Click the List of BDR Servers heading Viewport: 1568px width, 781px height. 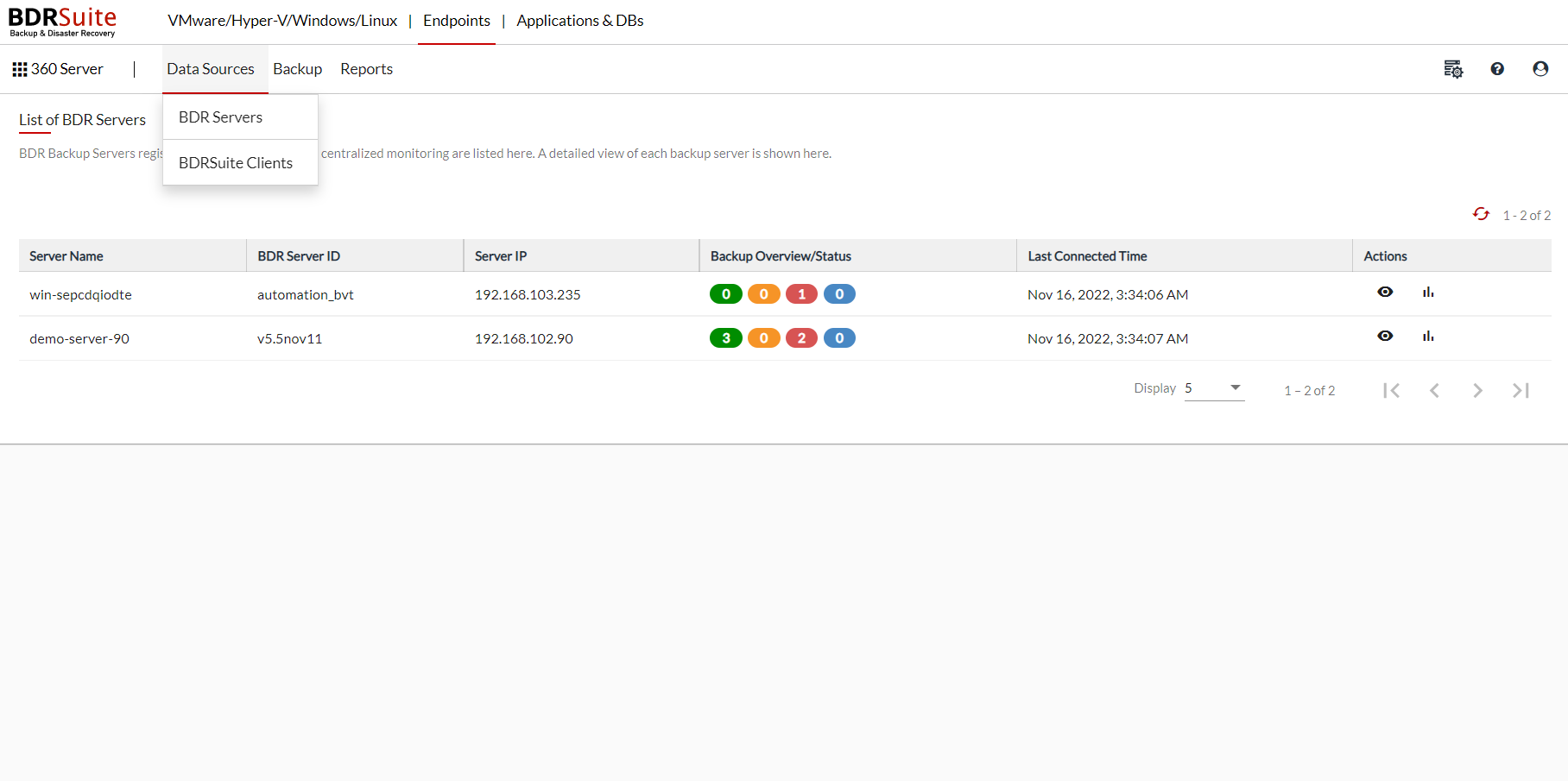click(82, 120)
